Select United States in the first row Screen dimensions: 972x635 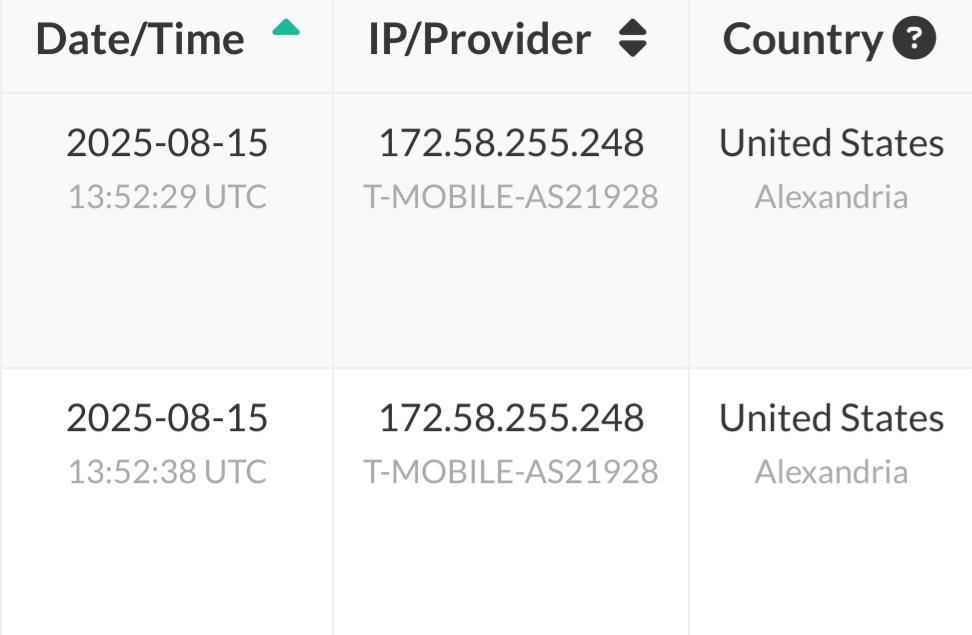(831, 144)
